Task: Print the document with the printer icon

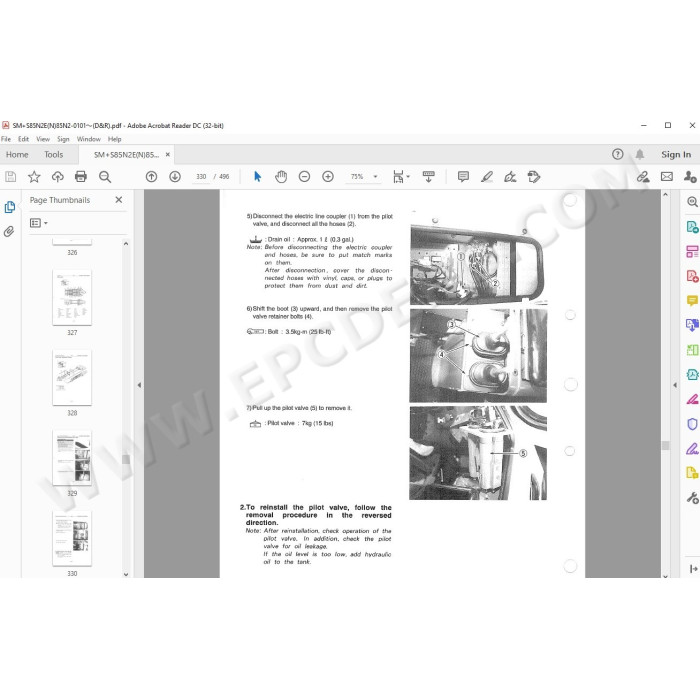Action: [x=81, y=177]
